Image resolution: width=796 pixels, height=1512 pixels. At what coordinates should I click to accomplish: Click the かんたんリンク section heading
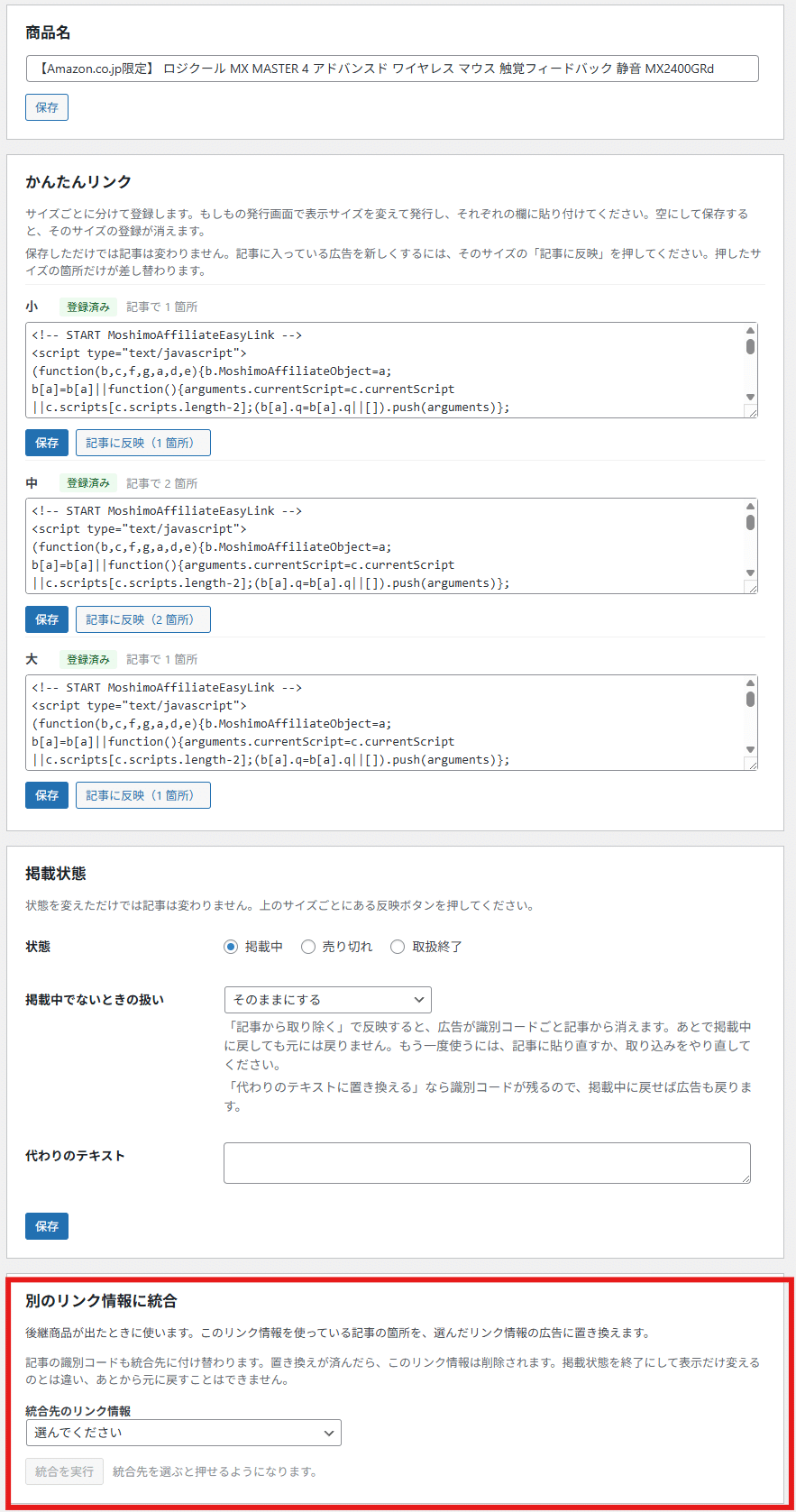point(78,182)
